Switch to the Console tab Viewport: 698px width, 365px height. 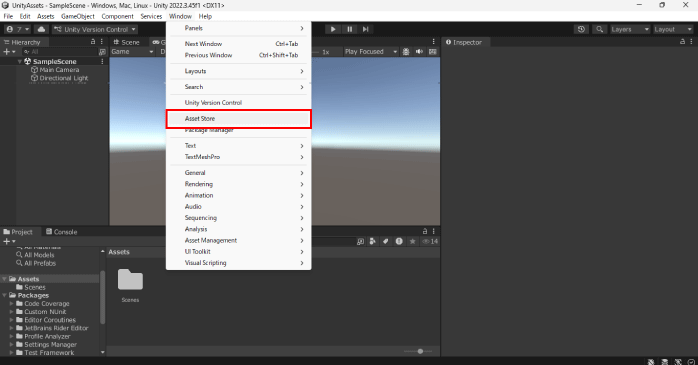pyautogui.click(x=62, y=232)
